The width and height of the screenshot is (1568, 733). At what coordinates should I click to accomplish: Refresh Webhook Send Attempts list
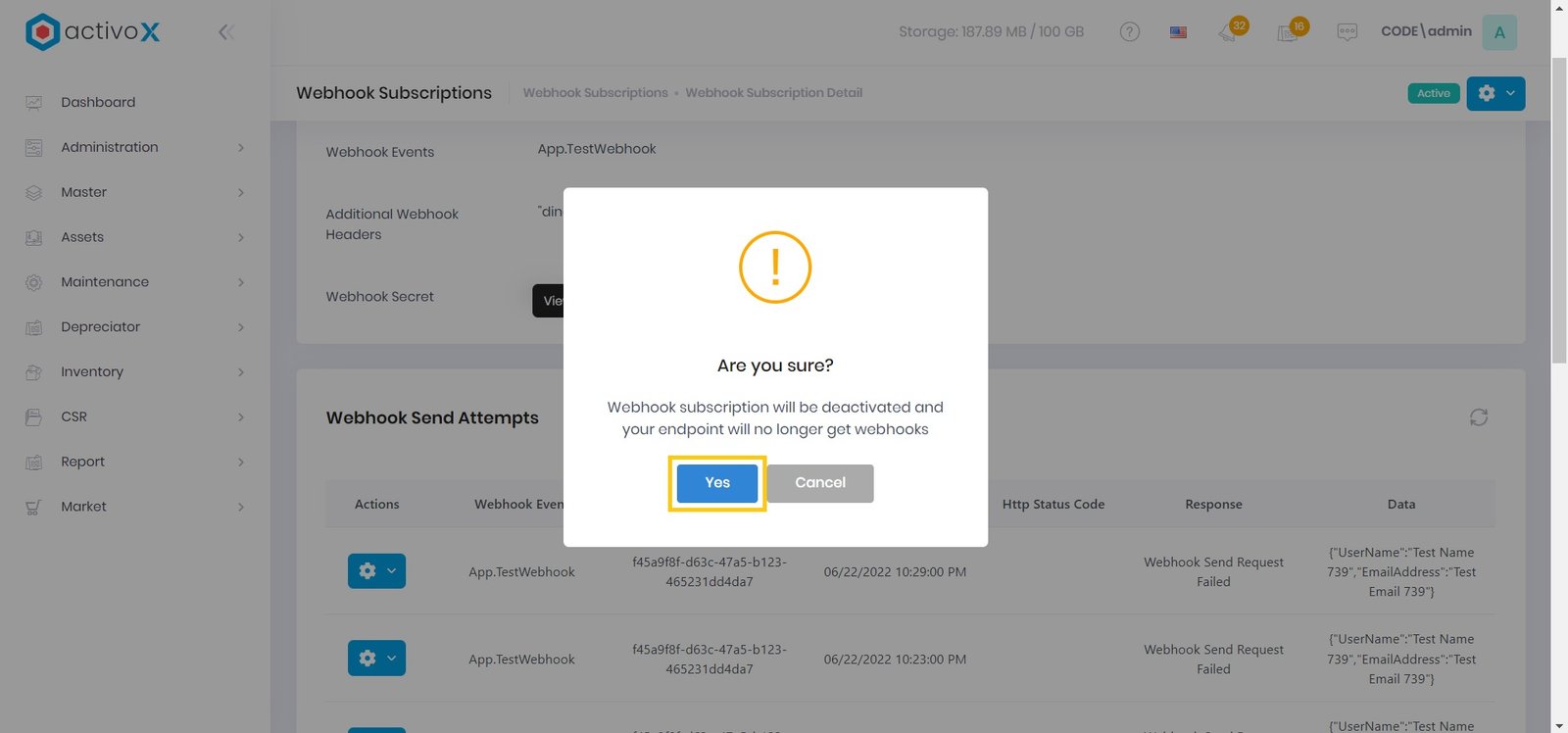pyautogui.click(x=1479, y=417)
